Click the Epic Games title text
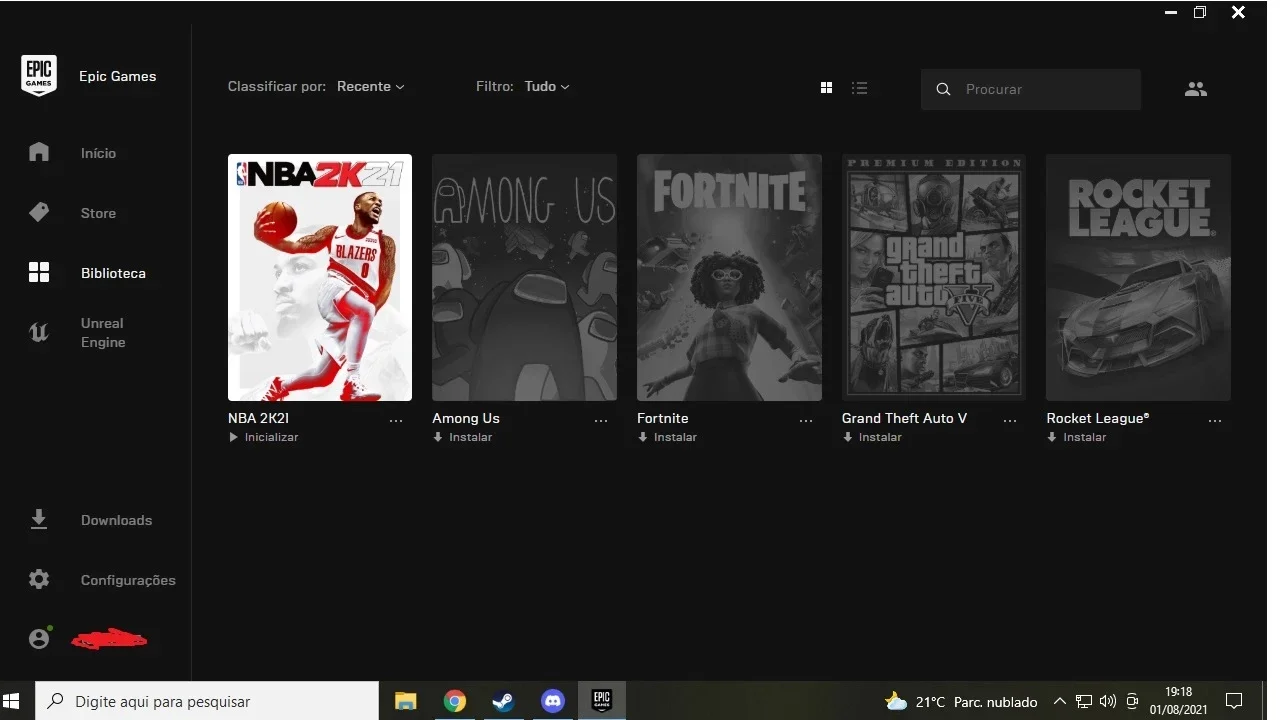This screenshot has height=720, width=1280. pyautogui.click(x=118, y=76)
